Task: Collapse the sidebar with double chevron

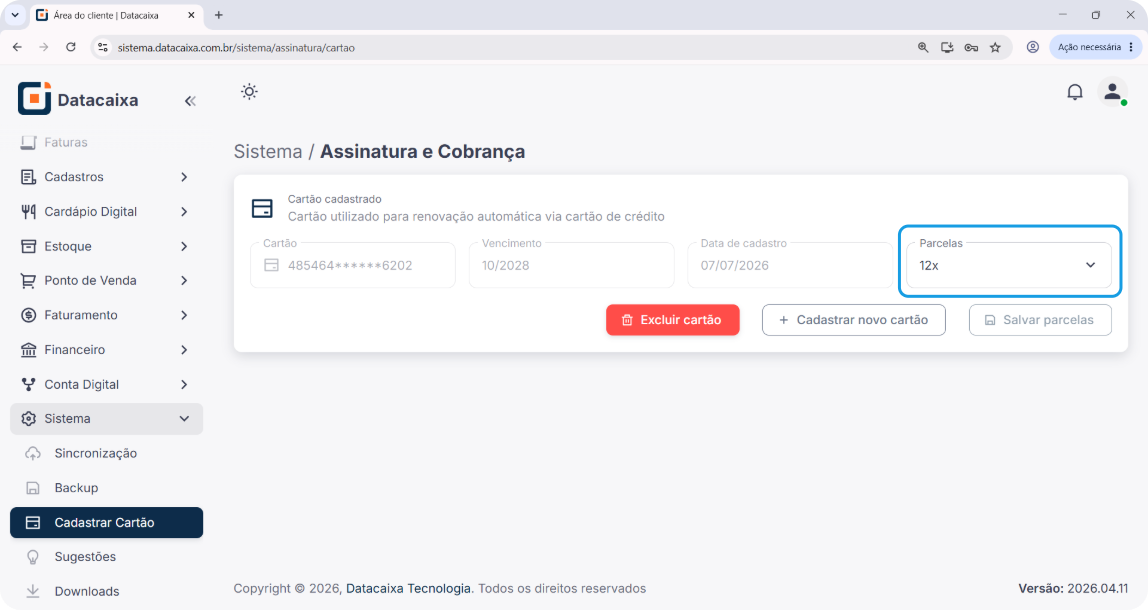Action: pyautogui.click(x=190, y=101)
